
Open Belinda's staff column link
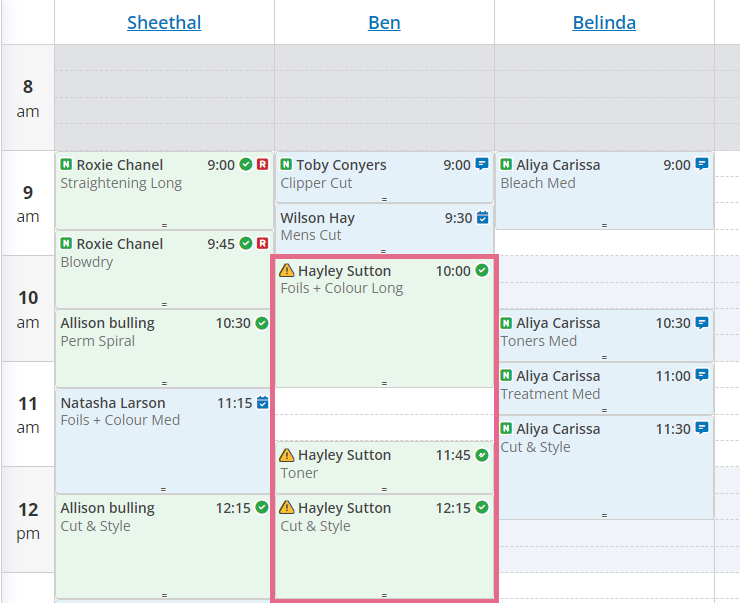click(604, 23)
